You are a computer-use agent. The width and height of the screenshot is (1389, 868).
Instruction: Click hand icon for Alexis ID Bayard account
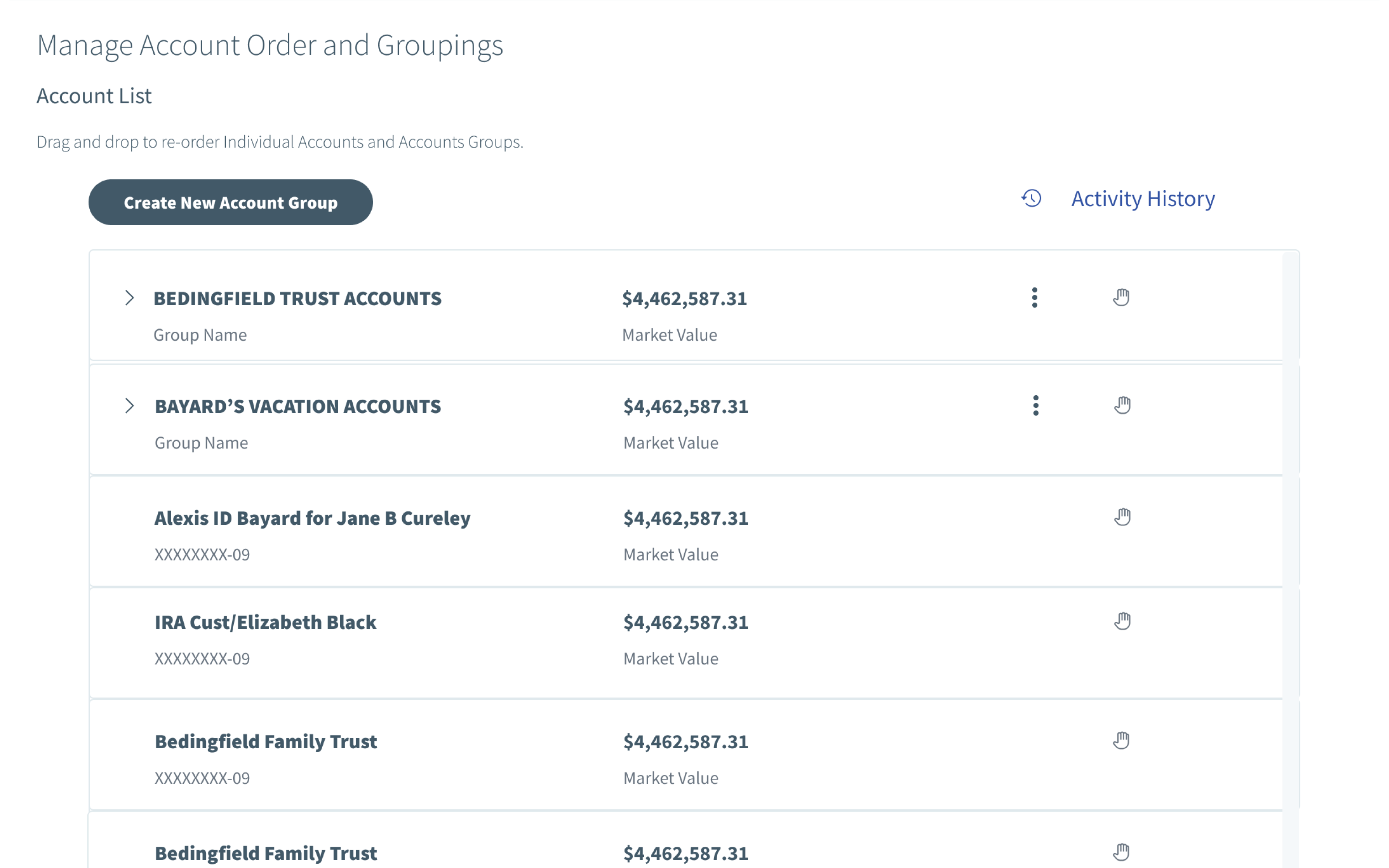1122,517
